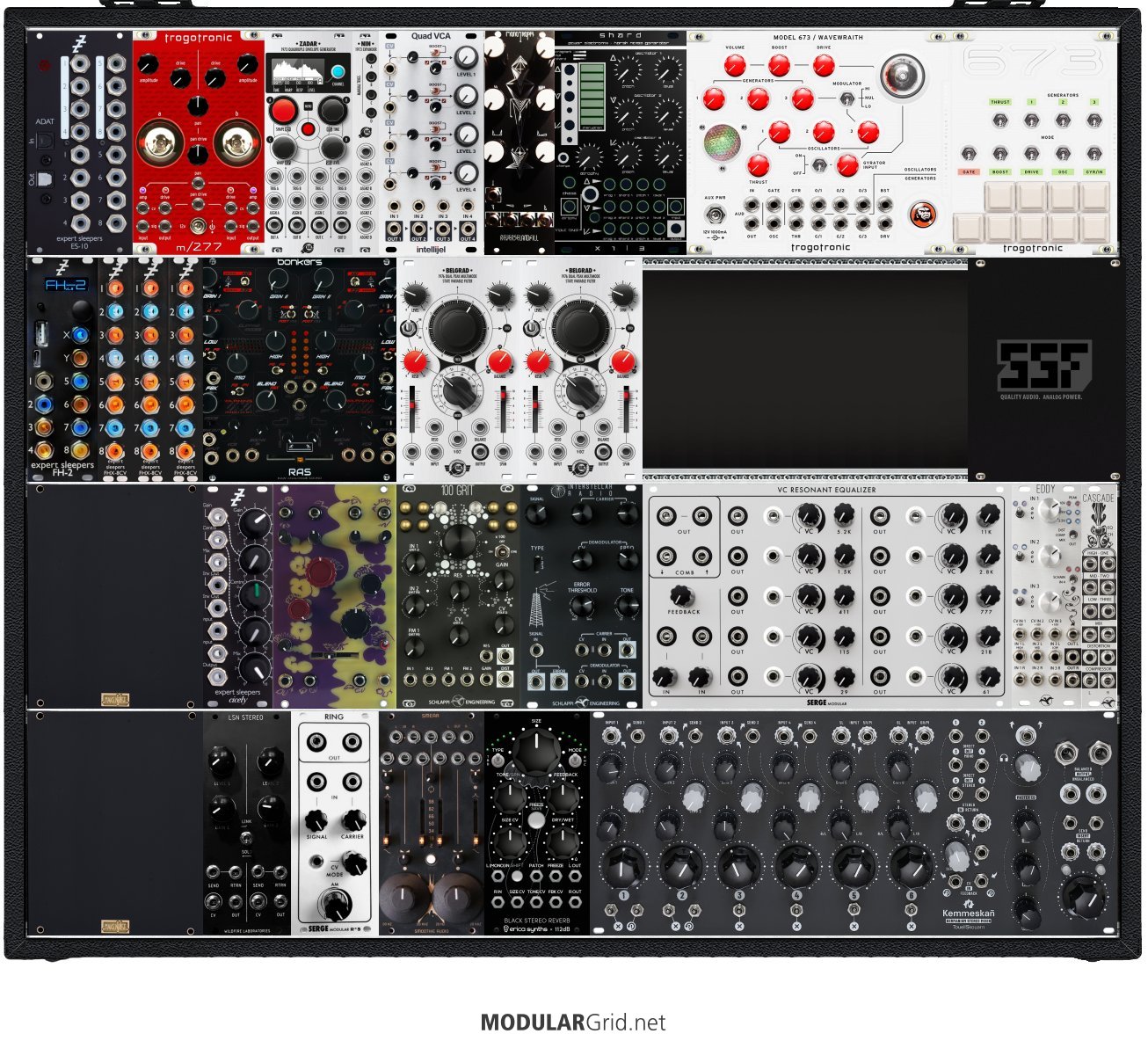Viewport: 1148px width, 1041px height.
Task: Toggle the oscillators ON/OFF switch on Wavewraith
Action: pyautogui.click(x=818, y=165)
